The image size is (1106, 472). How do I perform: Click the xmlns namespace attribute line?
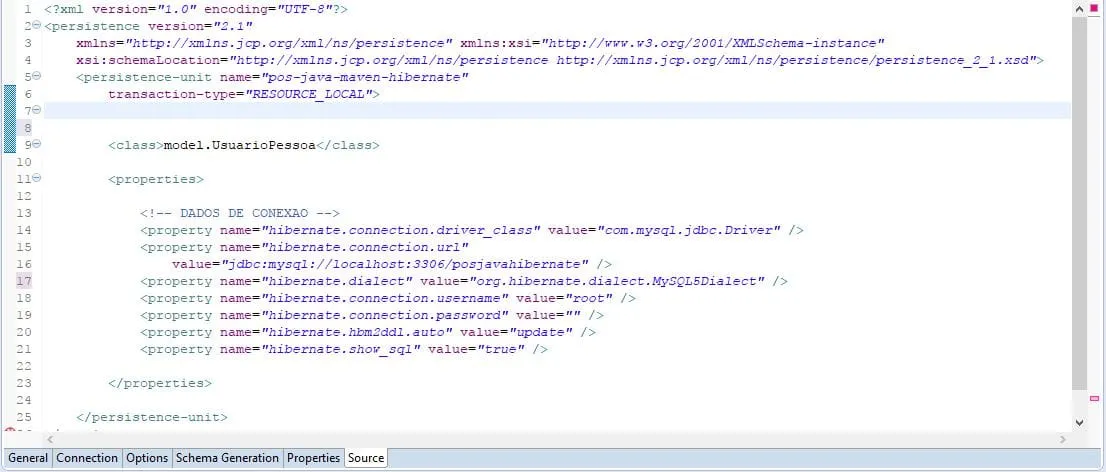click(x=480, y=43)
